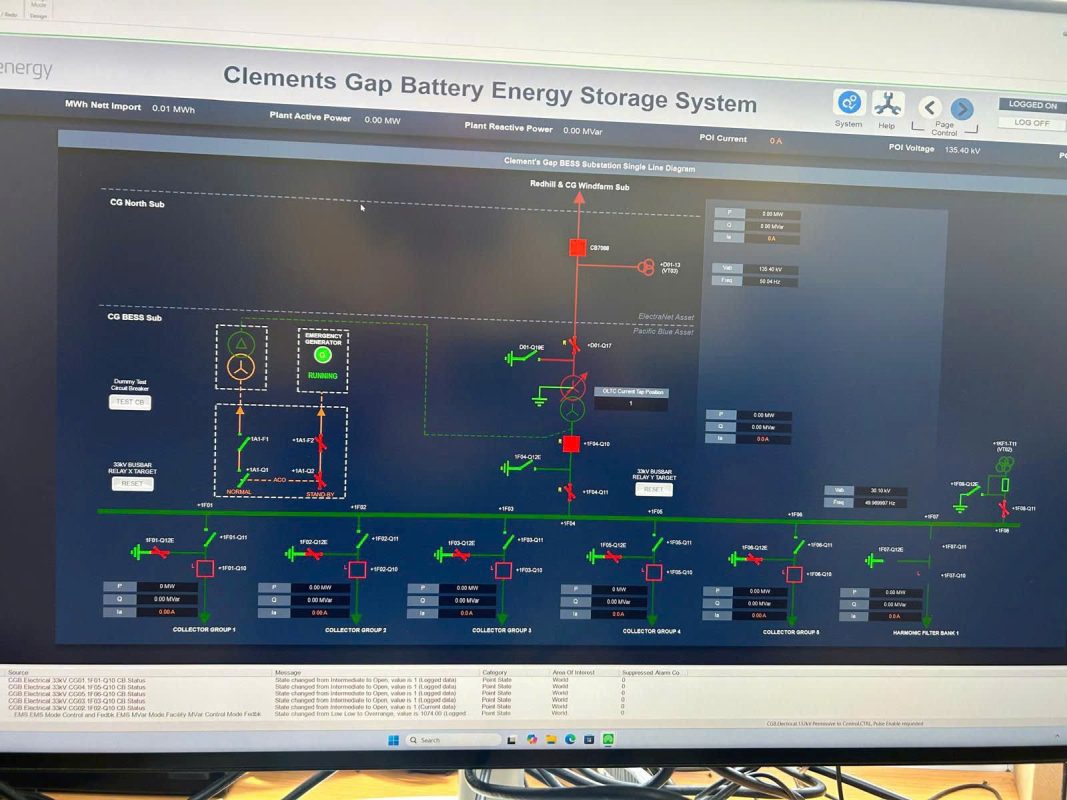This screenshot has height=800, width=1067.
Task: Go to next page with forward arrow
Action: (x=962, y=109)
